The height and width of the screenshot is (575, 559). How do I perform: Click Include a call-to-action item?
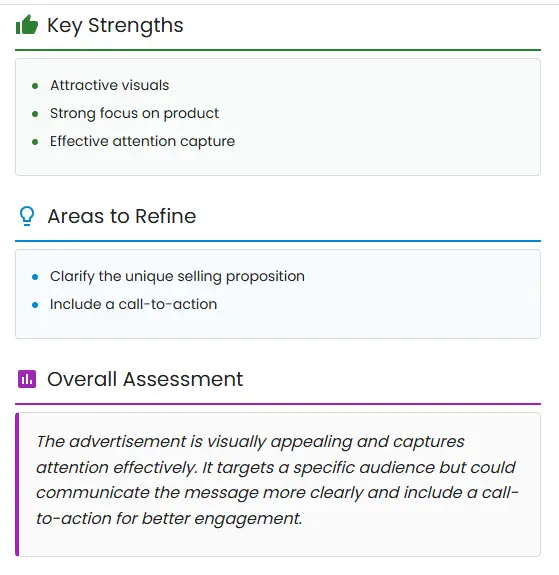[x=134, y=304]
